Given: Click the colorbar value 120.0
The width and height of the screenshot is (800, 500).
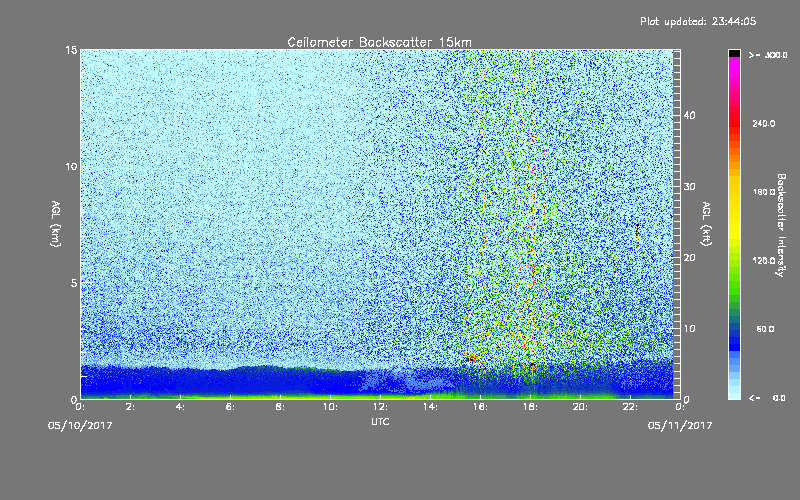Looking at the screenshot, I should [764, 260].
